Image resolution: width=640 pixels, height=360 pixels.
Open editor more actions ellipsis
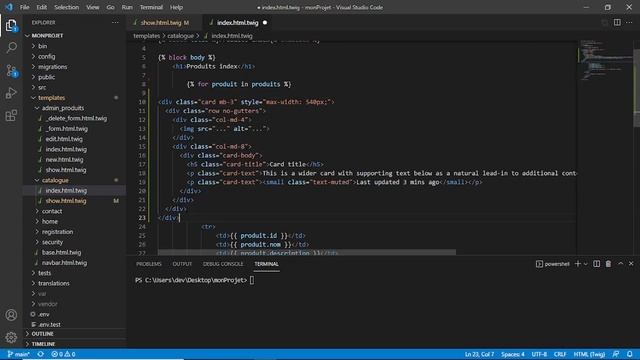pos(629,22)
